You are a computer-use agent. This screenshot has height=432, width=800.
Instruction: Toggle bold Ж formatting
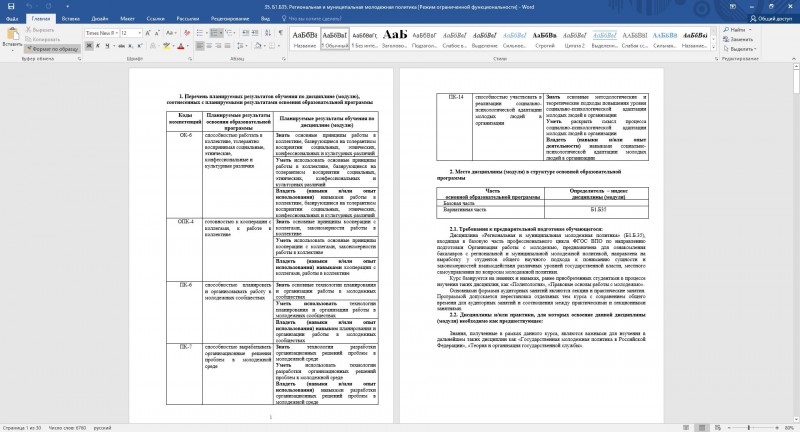click(x=89, y=46)
